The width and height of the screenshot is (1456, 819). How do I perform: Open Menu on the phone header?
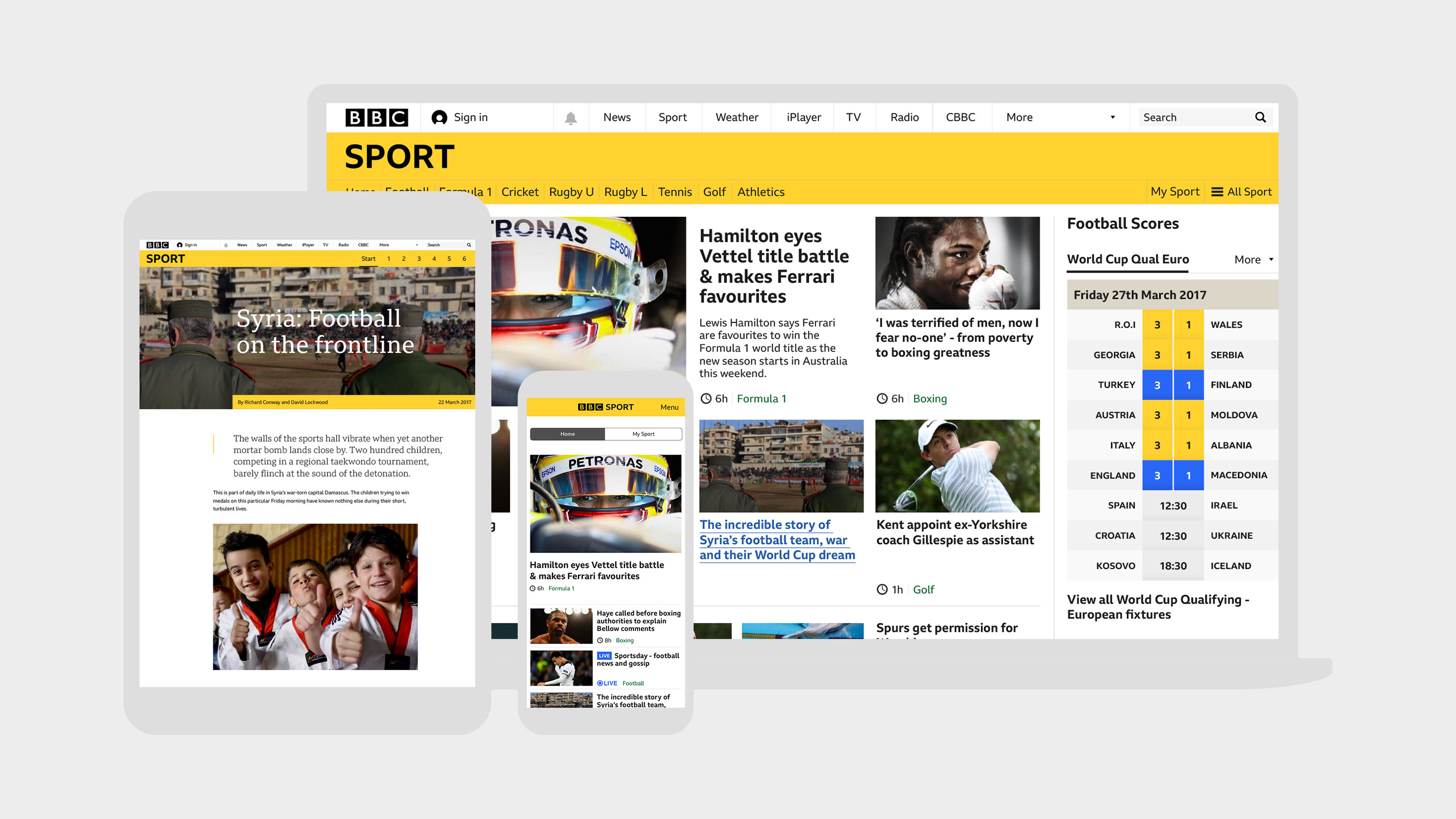[x=669, y=407]
